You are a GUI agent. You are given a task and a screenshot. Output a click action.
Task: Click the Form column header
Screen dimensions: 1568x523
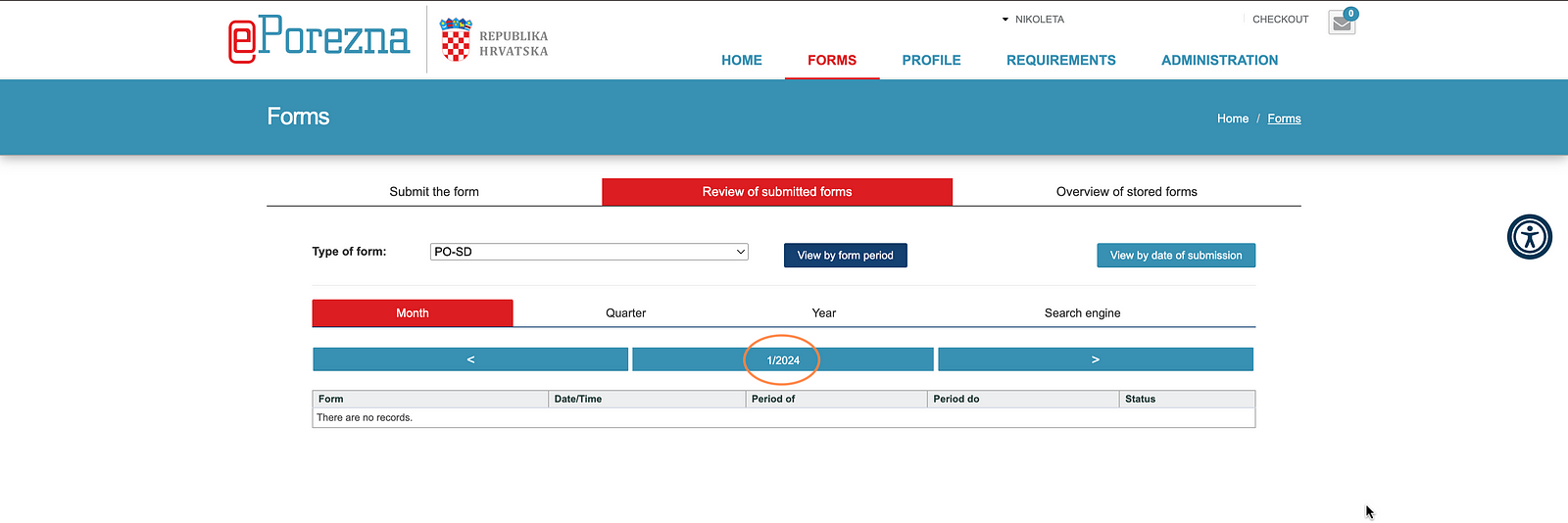click(x=430, y=400)
